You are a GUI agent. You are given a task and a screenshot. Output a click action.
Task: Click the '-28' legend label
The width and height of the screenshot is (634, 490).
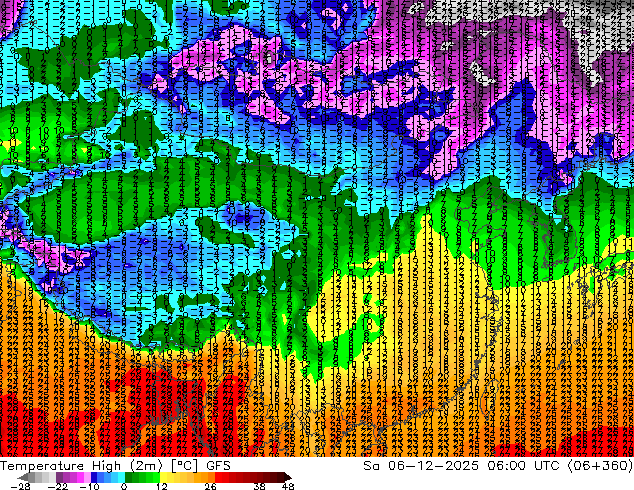click(20, 486)
